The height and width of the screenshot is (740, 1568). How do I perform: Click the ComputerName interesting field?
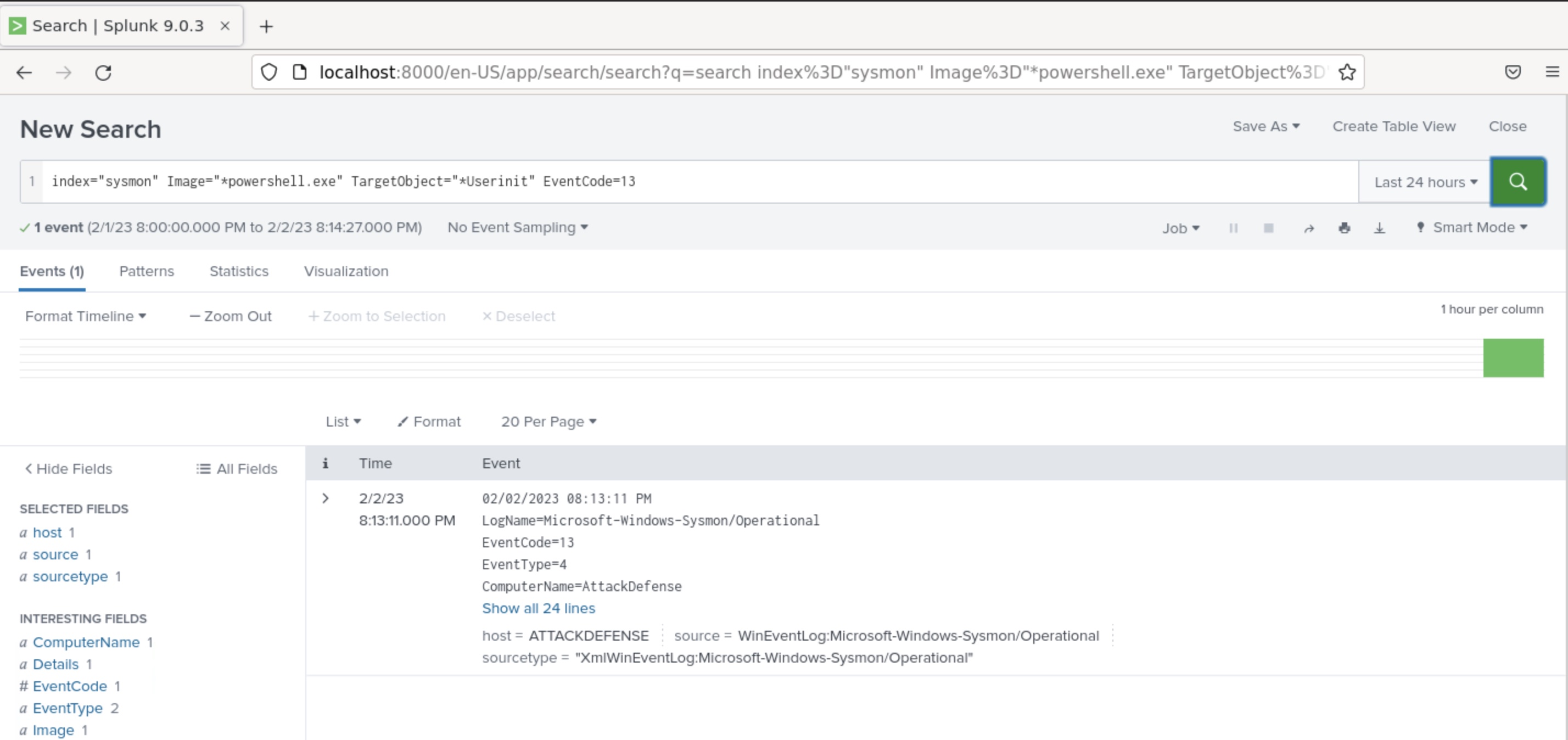pos(86,643)
